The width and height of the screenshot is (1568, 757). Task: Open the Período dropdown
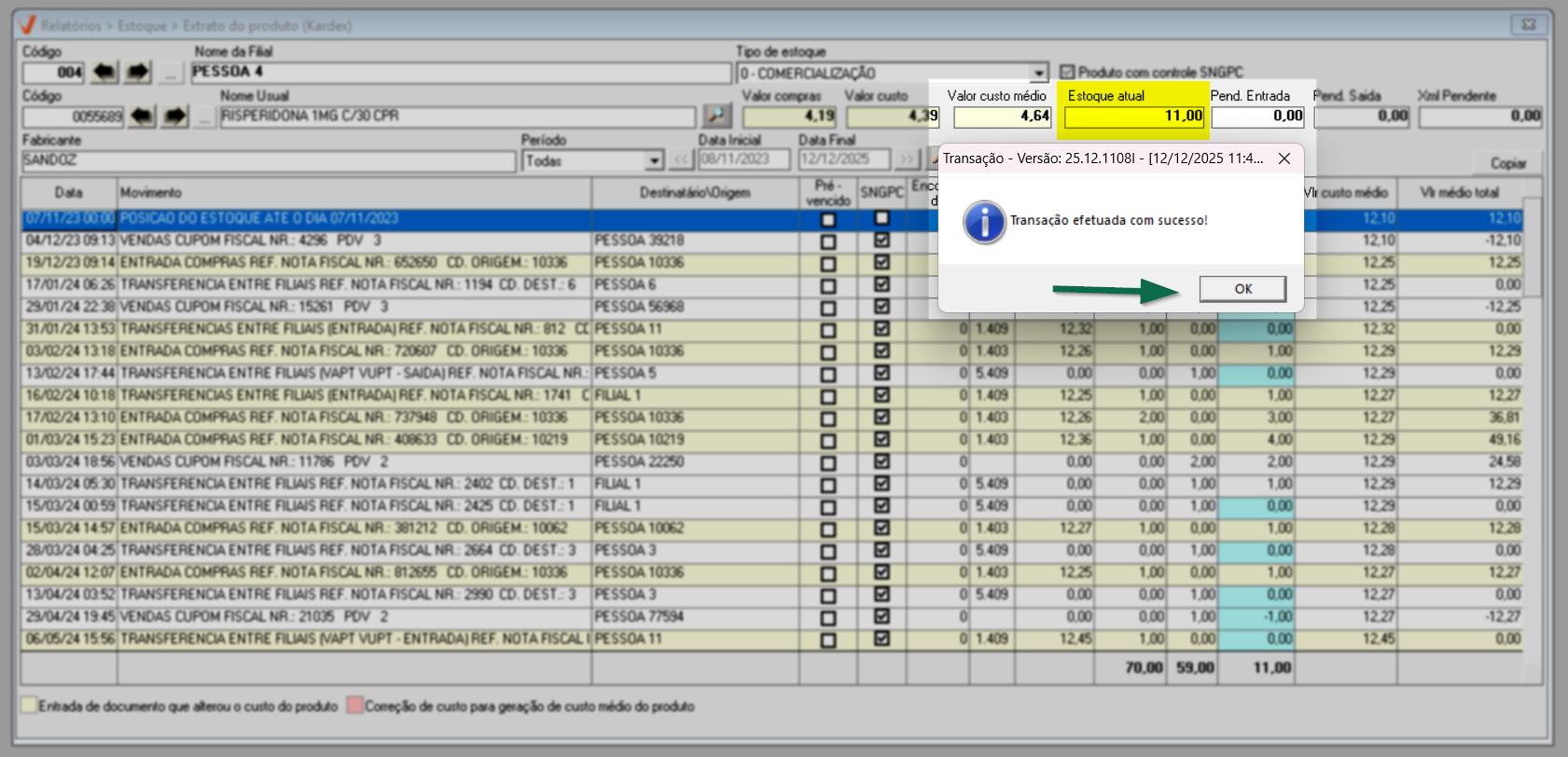pyautogui.click(x=654, y=160)
